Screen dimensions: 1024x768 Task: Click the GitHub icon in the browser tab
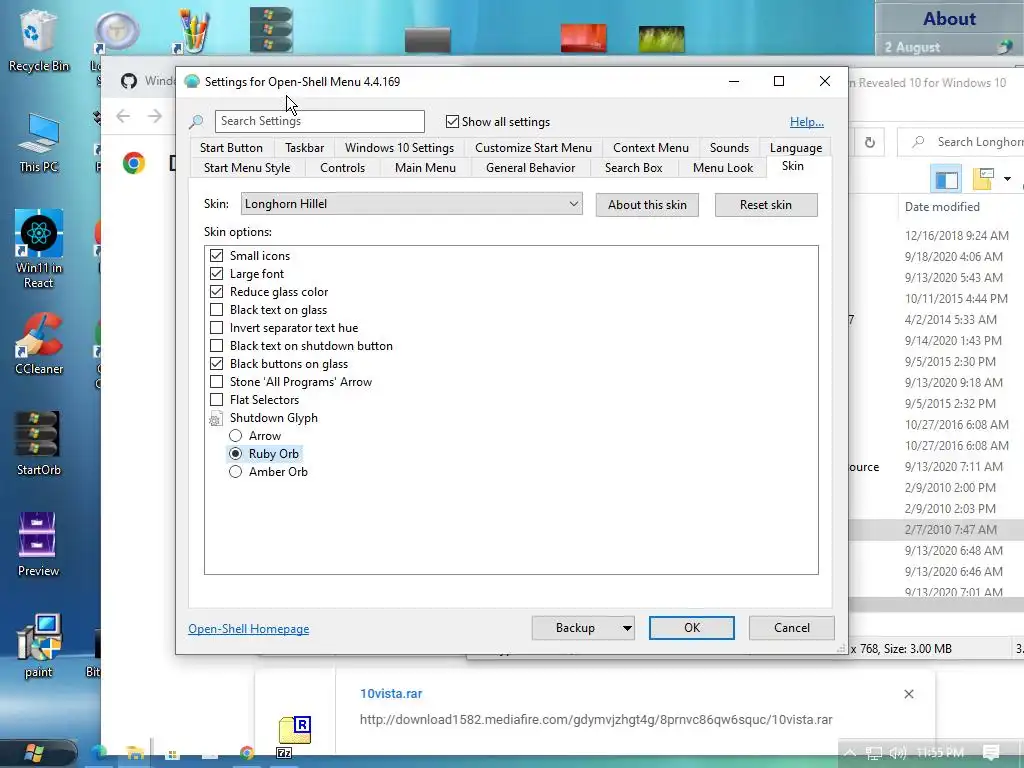pyautogui.click(x=129, y=81)
